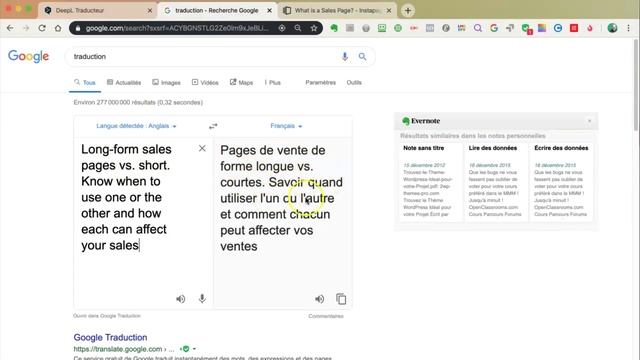Image resolution: width=640 pixels, height=360 pixels.
Task: Switch to the DeepL Traducteur tab
Action: tap(97, 11)
